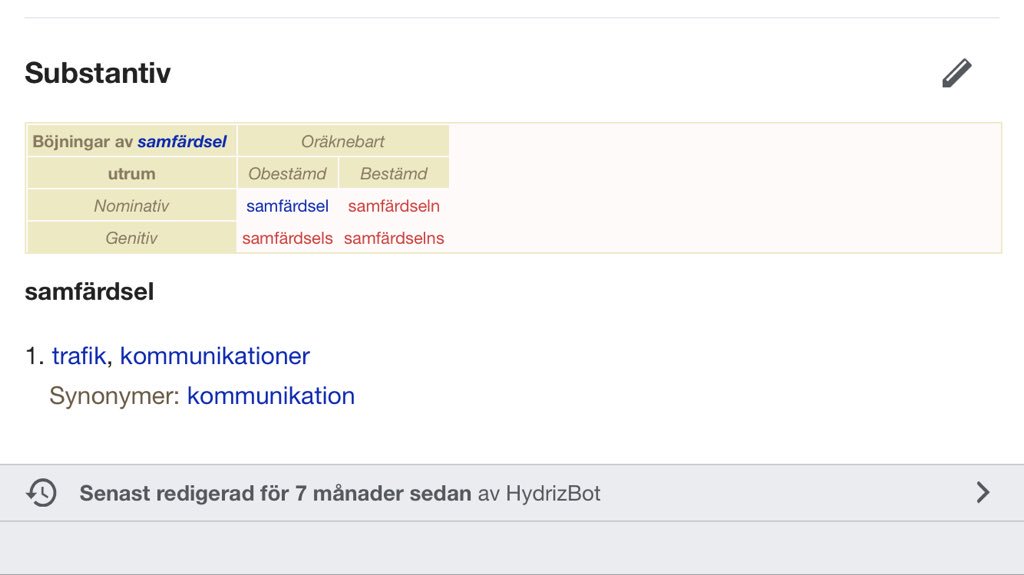The image size is (1024, 575).
Task: Follow the trafik definition link
Action: [x=79, y=356]
